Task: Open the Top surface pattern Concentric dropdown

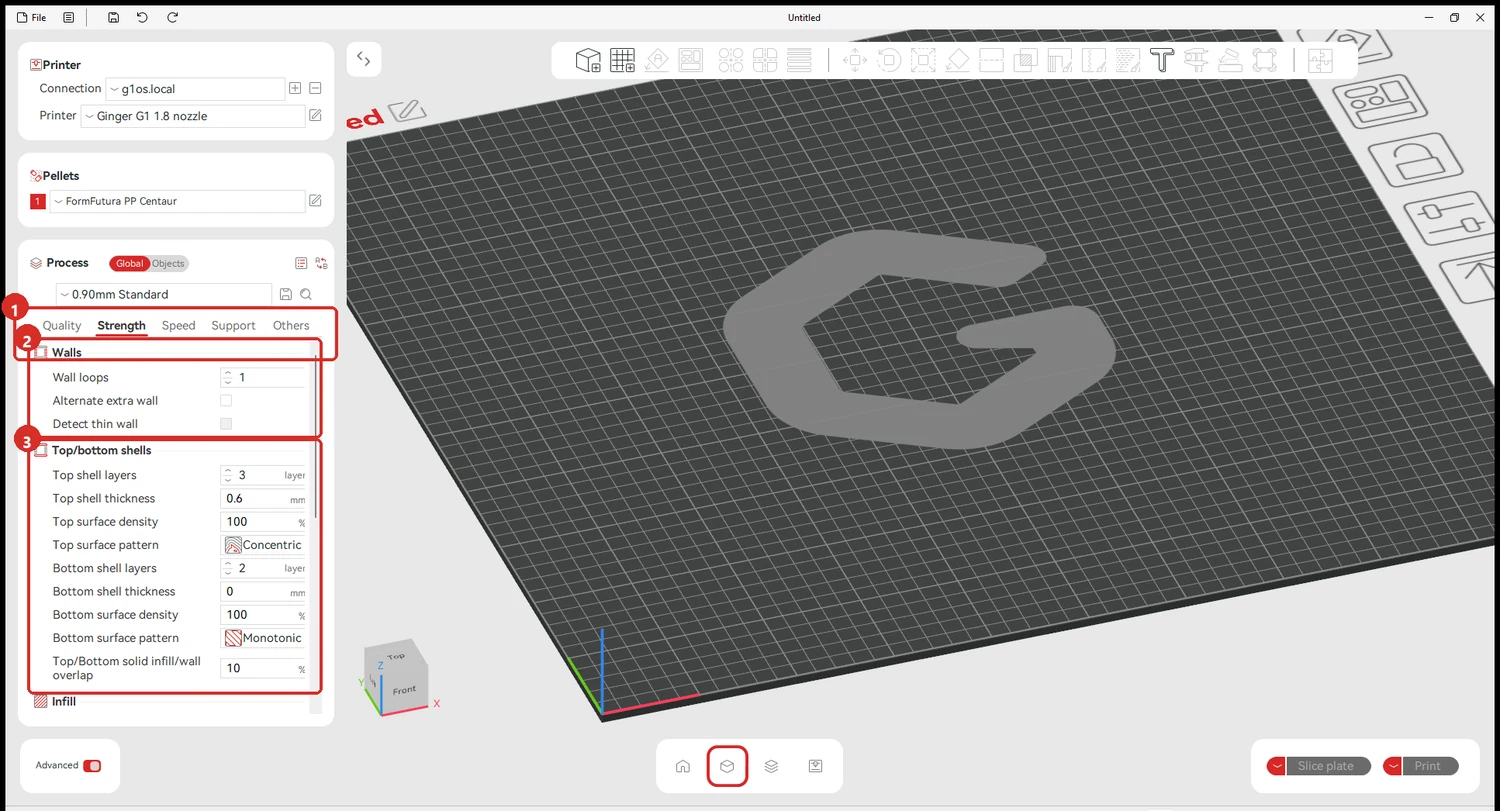Action: 262,545
